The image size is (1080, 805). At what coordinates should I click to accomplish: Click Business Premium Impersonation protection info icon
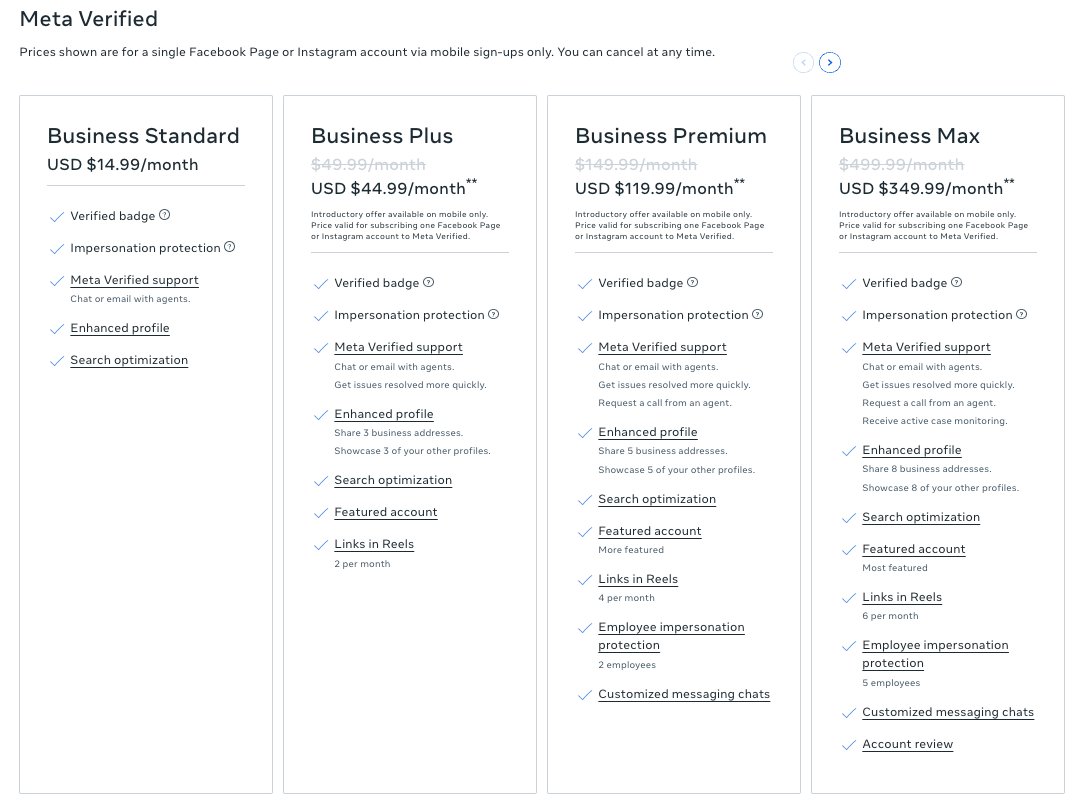tap(757, 314)
